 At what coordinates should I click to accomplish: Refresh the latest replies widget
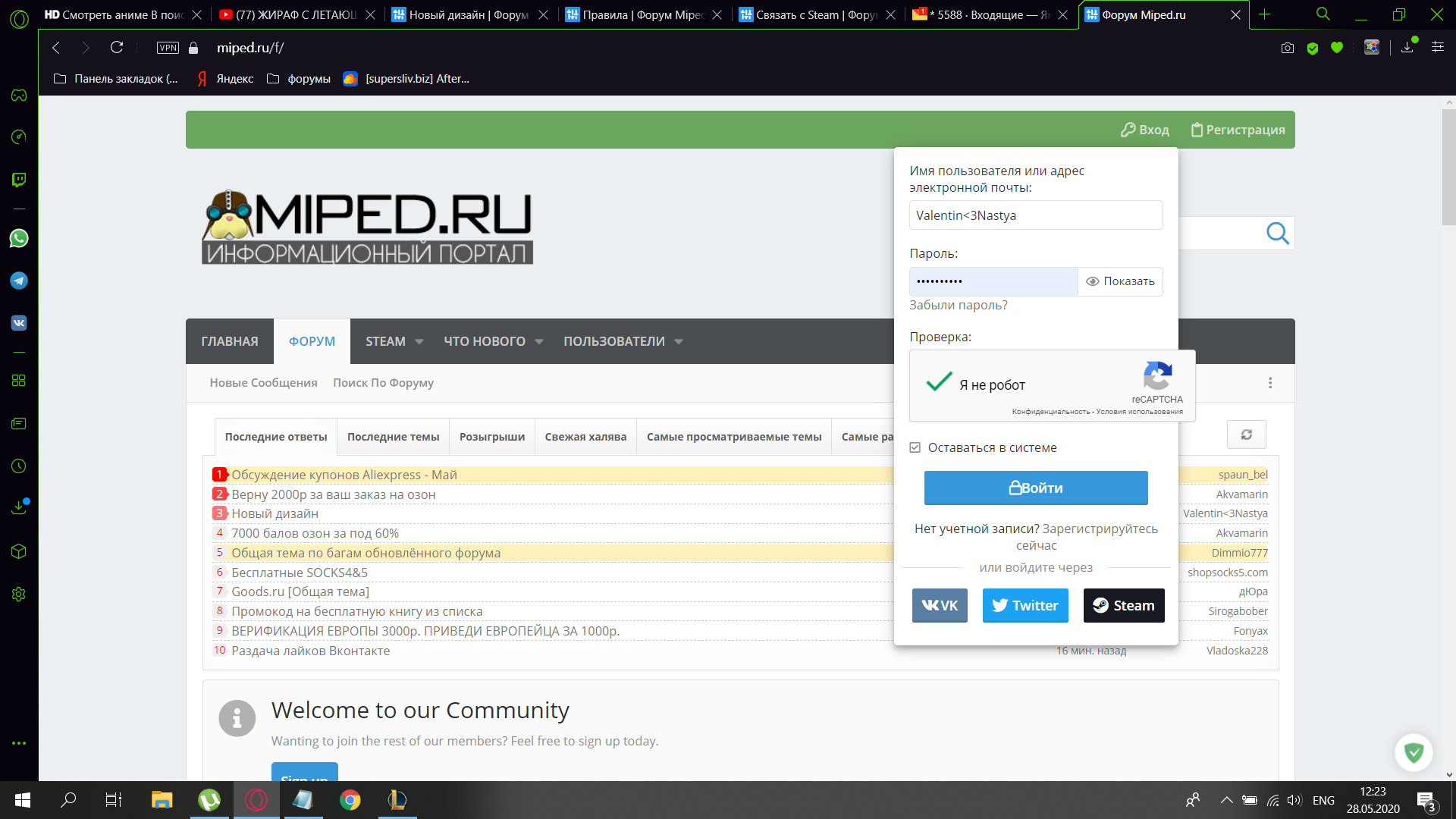coord(1246,435)
